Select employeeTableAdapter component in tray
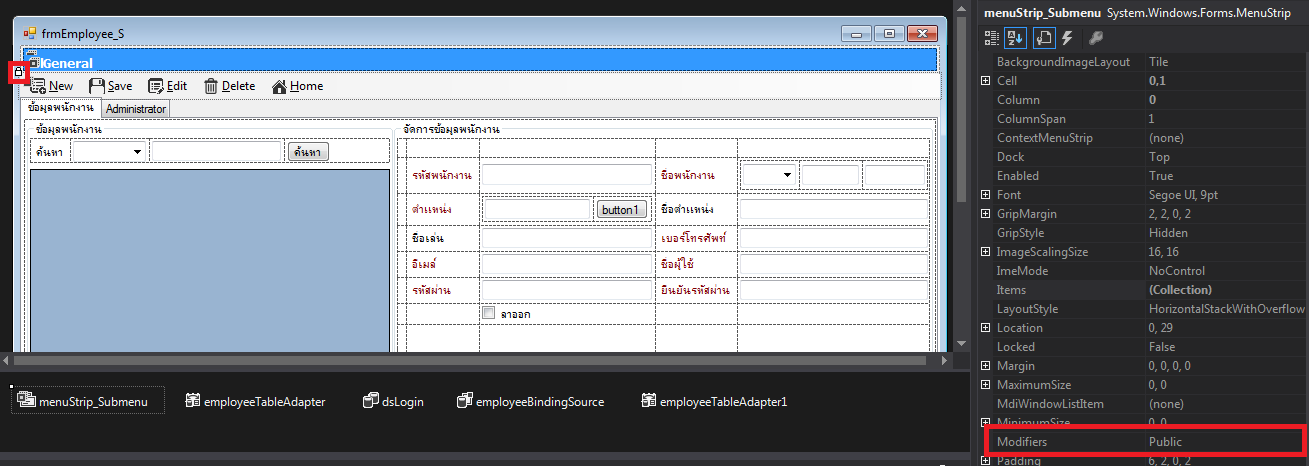The width and height of the screenshot is (1309, 467). click(255, 401)
